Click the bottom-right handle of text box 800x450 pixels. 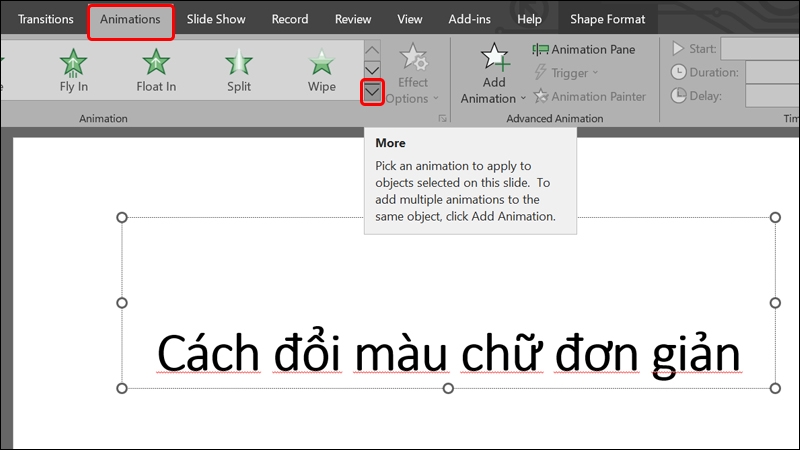coord(775,388)
